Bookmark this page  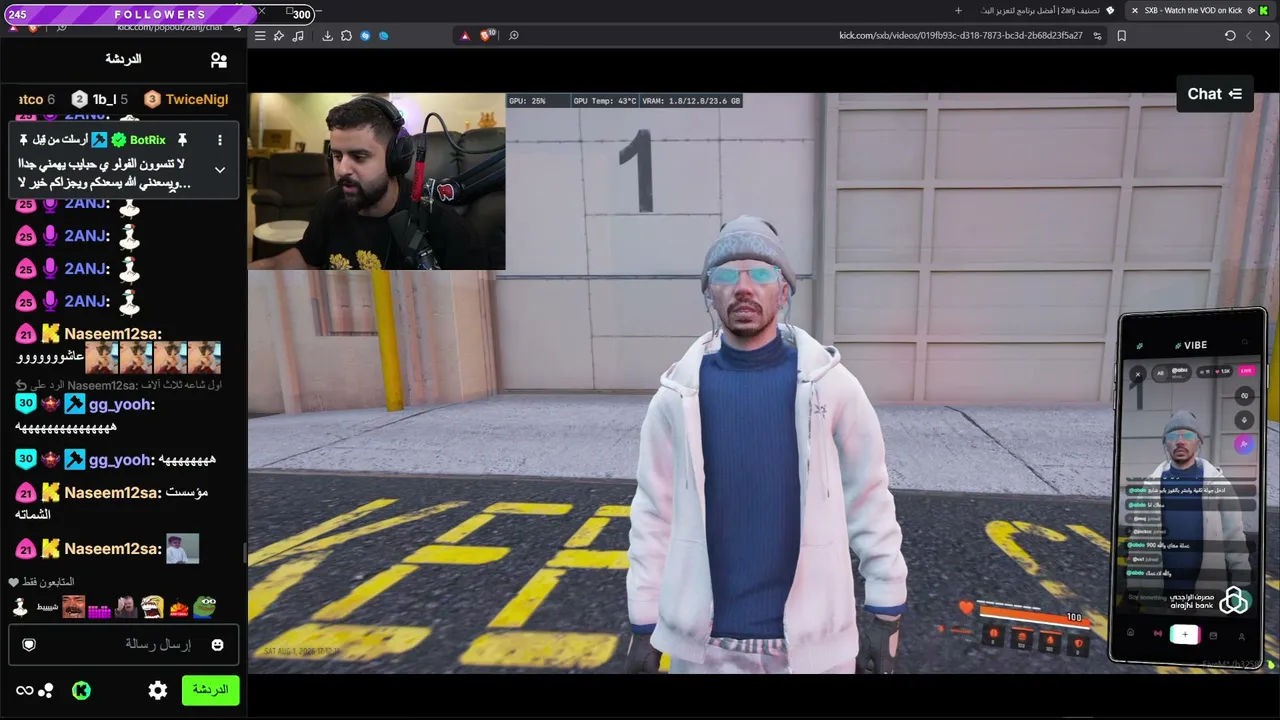1121,36
